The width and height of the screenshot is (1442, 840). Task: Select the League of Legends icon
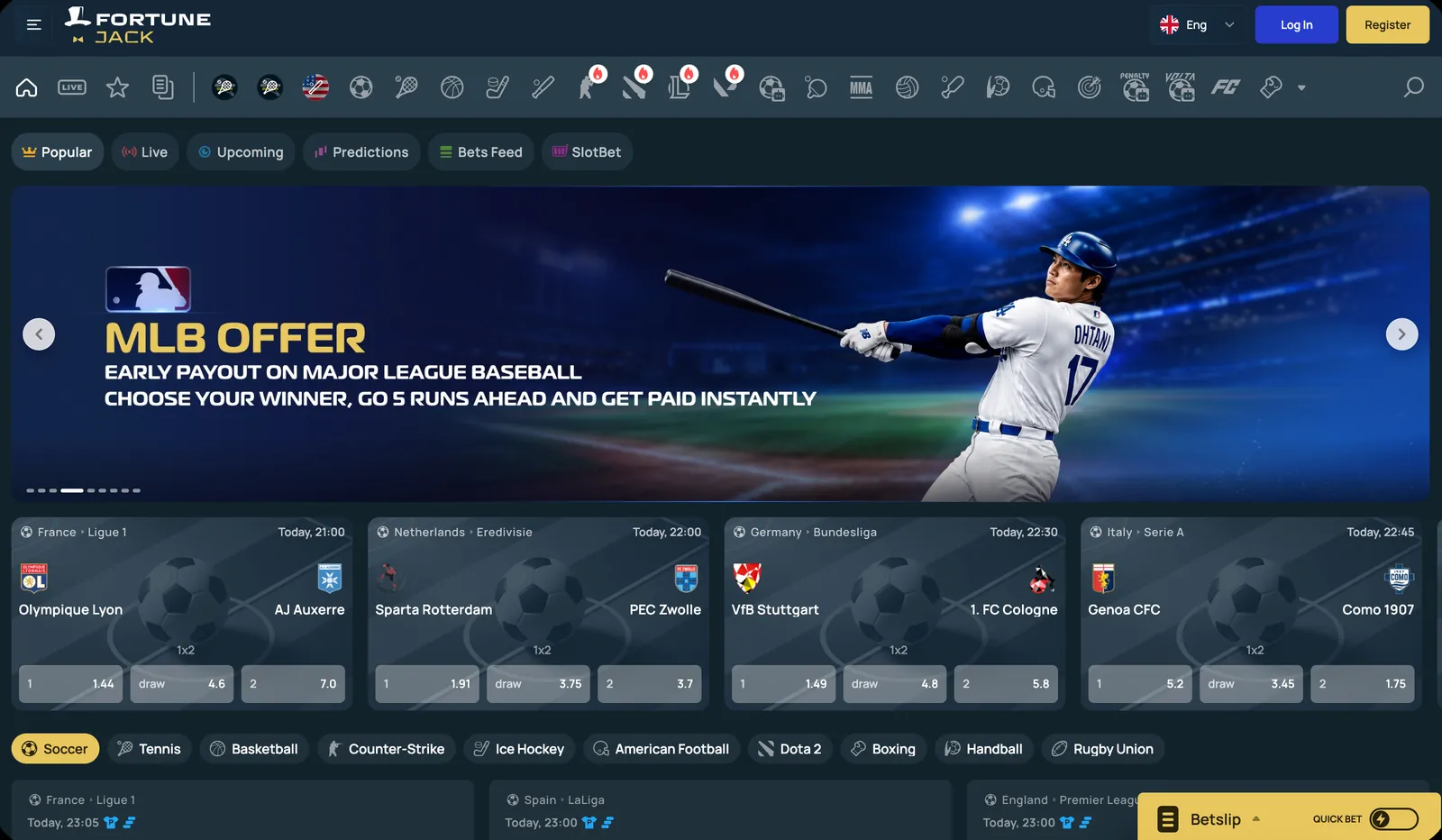click(x=680, y=87)
